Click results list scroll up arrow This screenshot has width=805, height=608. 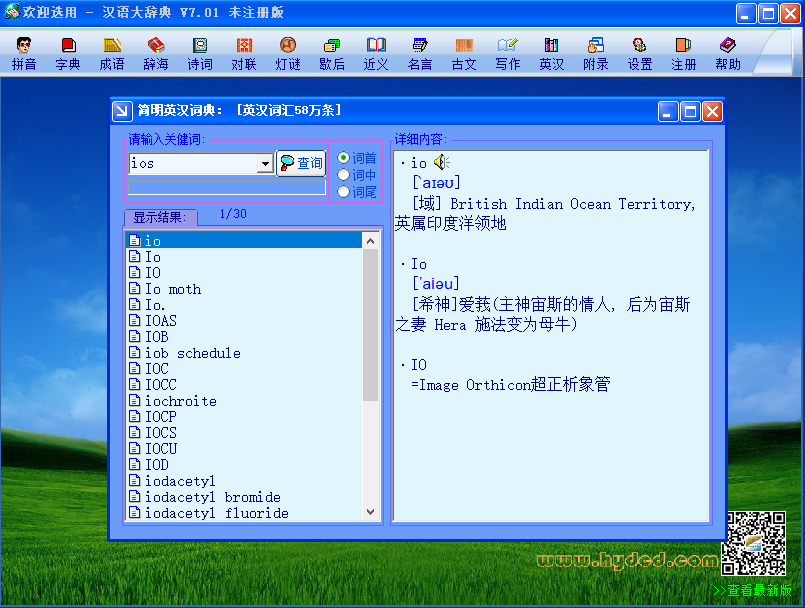tap(370, 240)
